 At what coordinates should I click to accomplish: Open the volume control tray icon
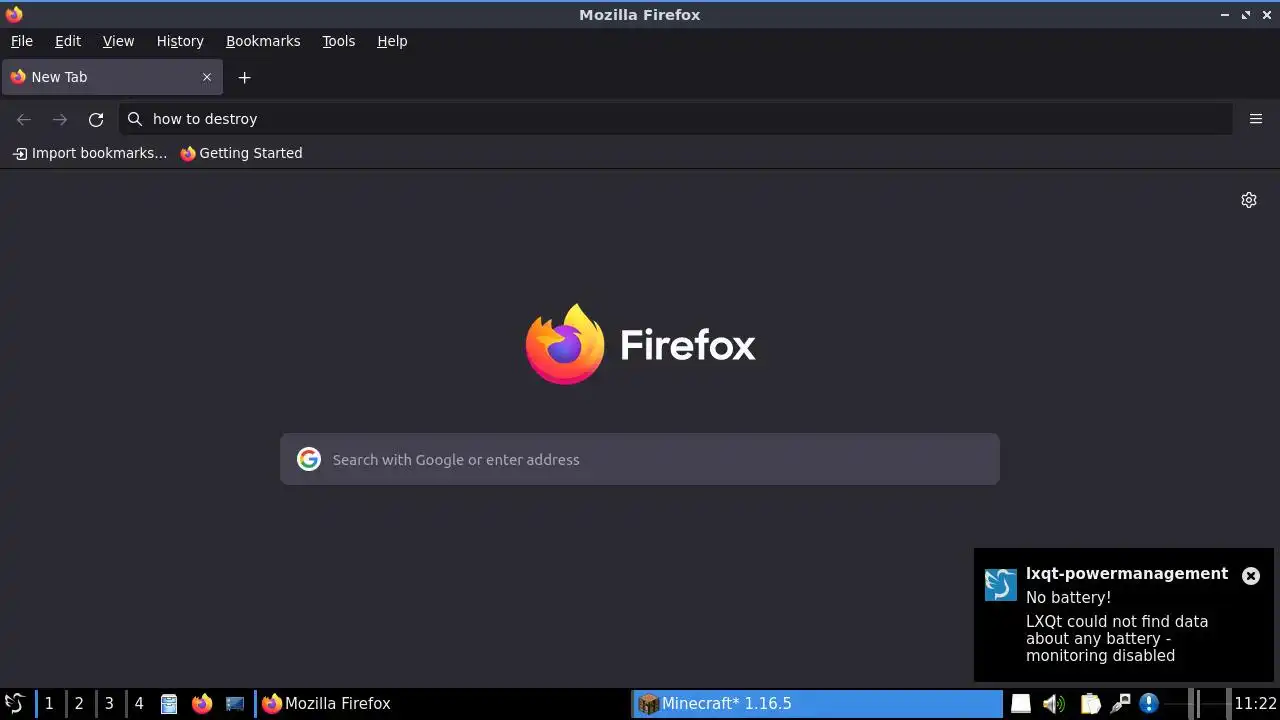(1053, 704)
